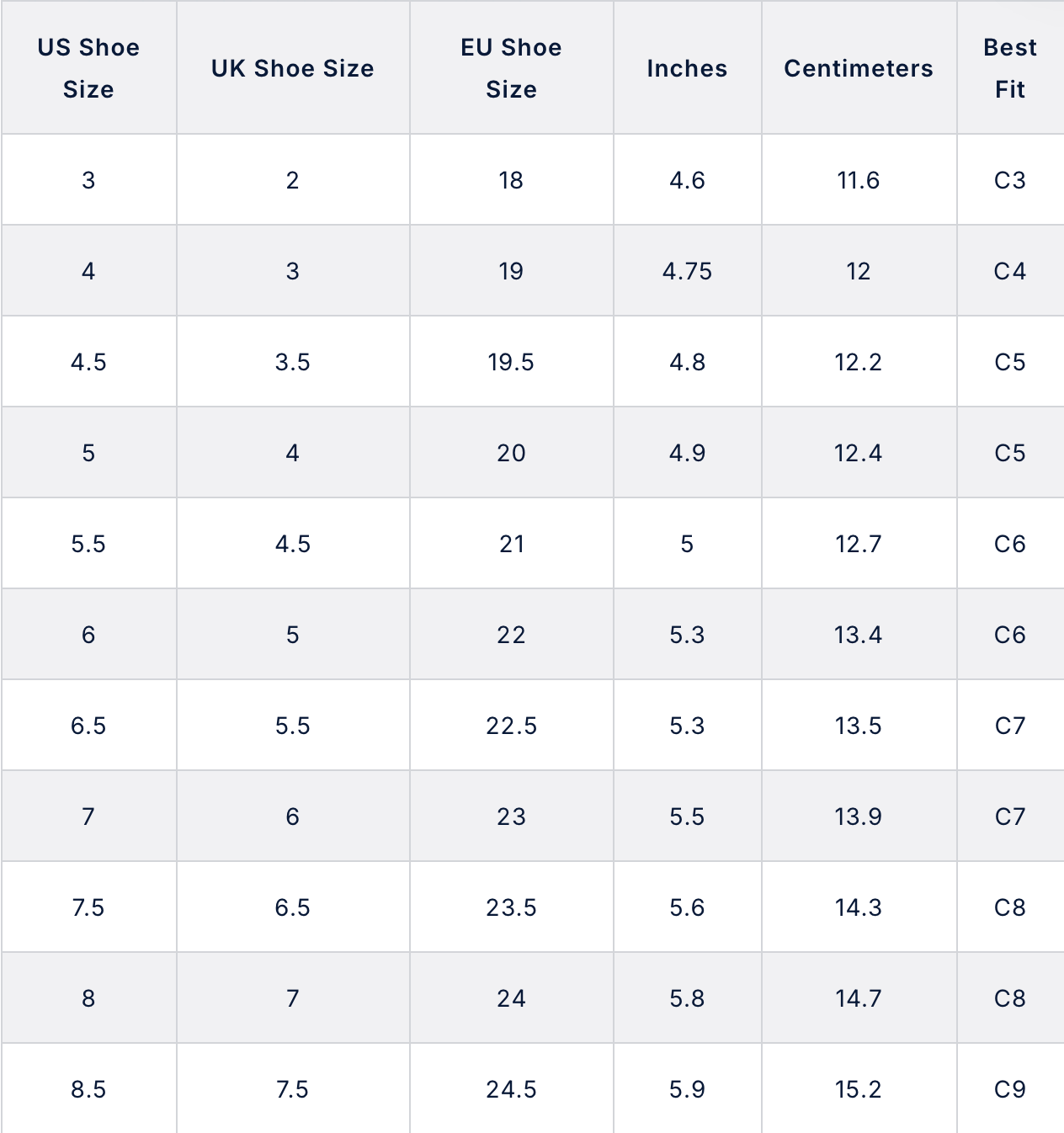Click the 15.2 centimeters cell
The width and height of the screenshot is (1064, 1133).
tap(859, 1088)
